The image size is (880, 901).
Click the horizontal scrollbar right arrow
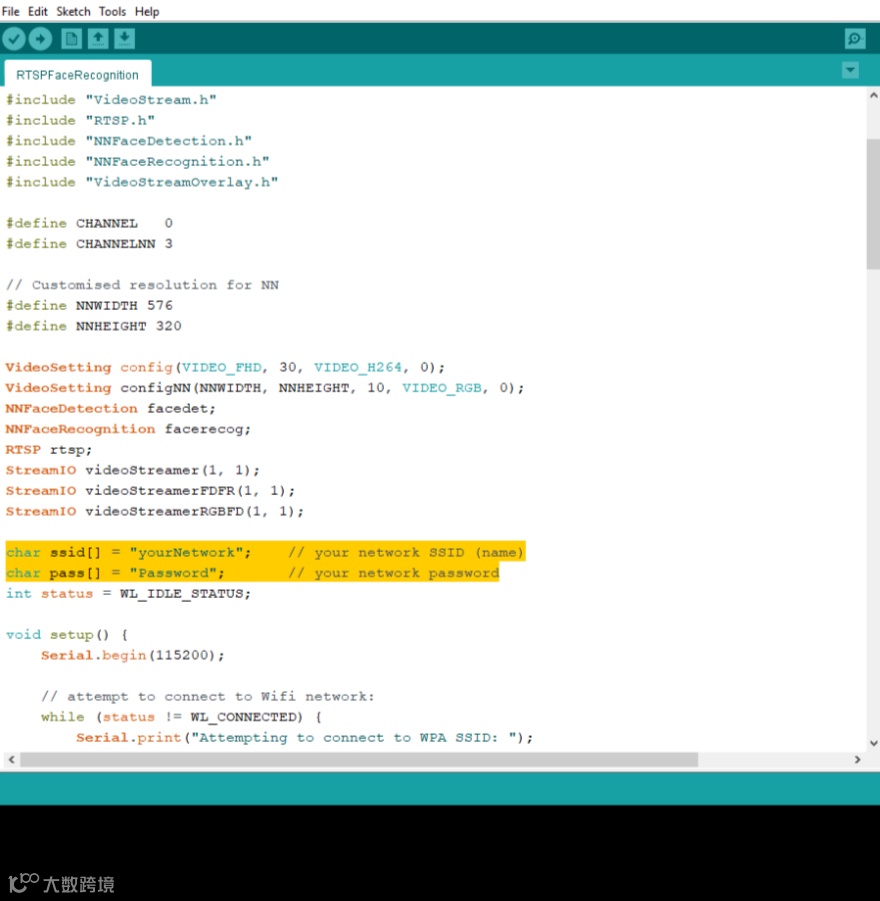tap(857, 760)
